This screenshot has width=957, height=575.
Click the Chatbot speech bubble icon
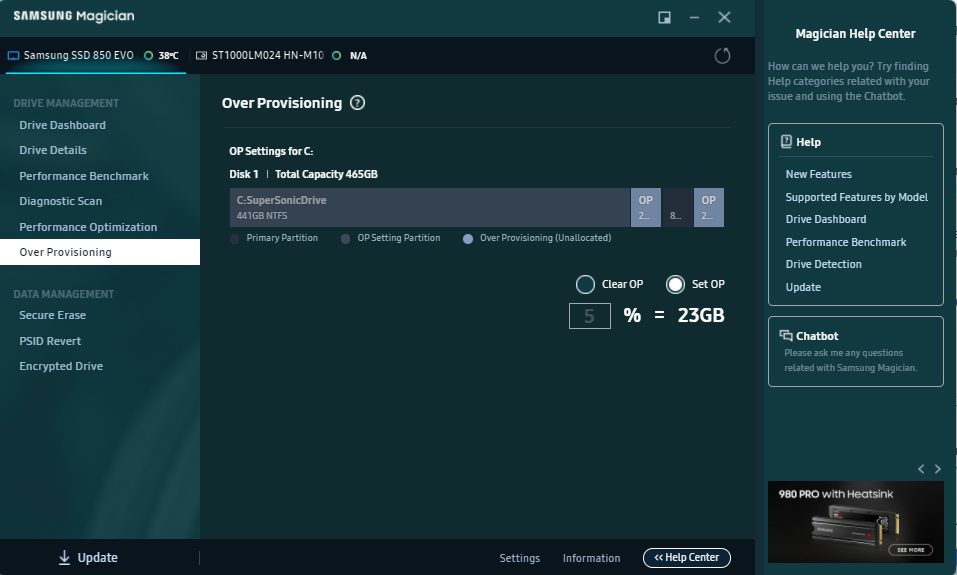[x=786, y=335]
